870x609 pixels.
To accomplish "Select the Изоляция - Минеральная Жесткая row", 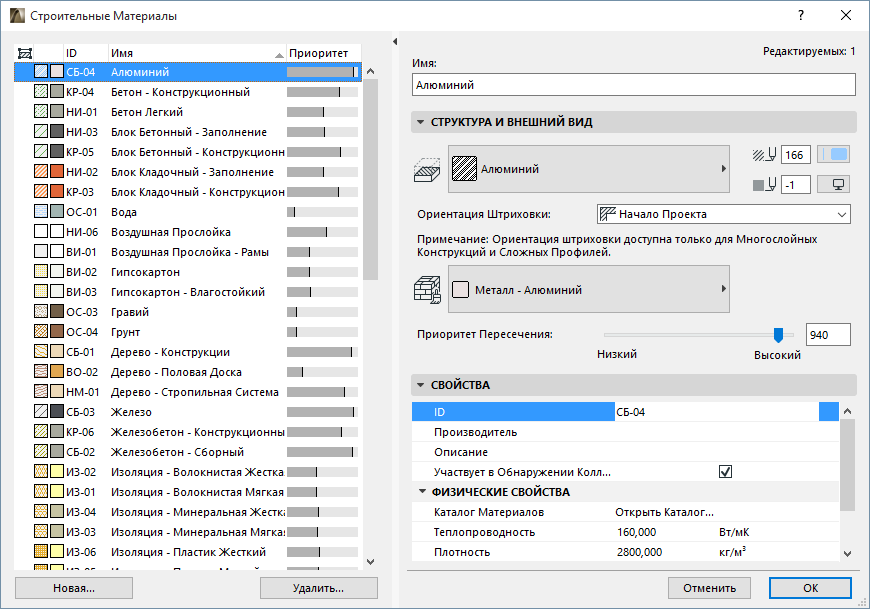I will click(x=188, y=511).
